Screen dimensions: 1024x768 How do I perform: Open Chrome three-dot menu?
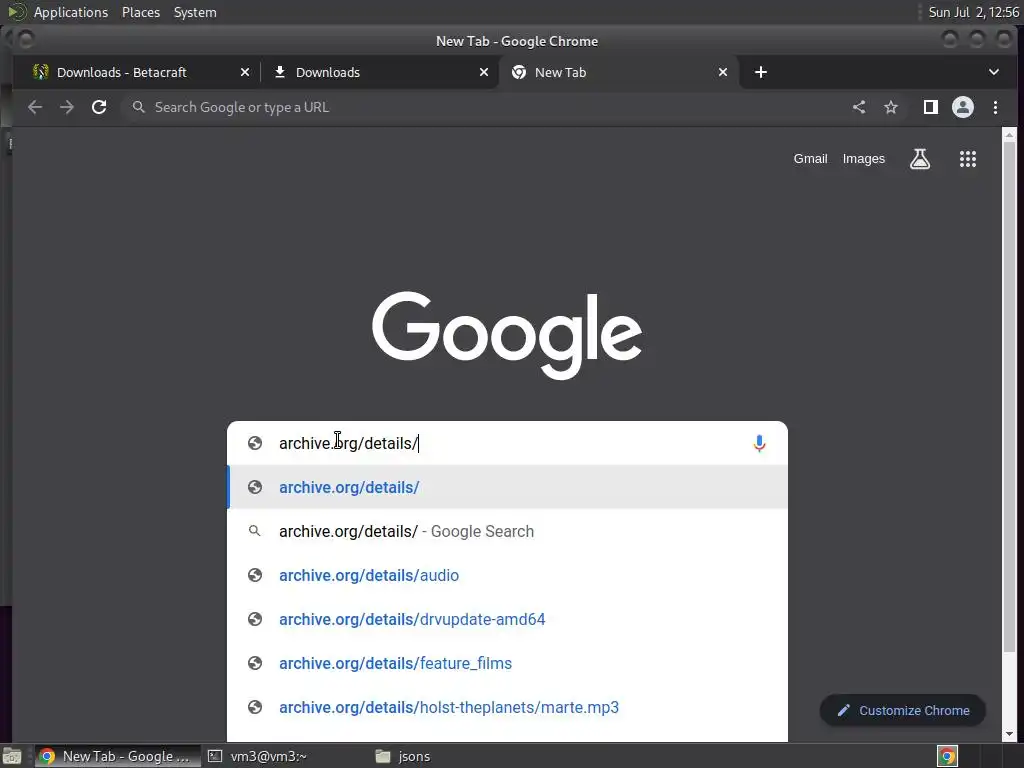tap(995, 107)
